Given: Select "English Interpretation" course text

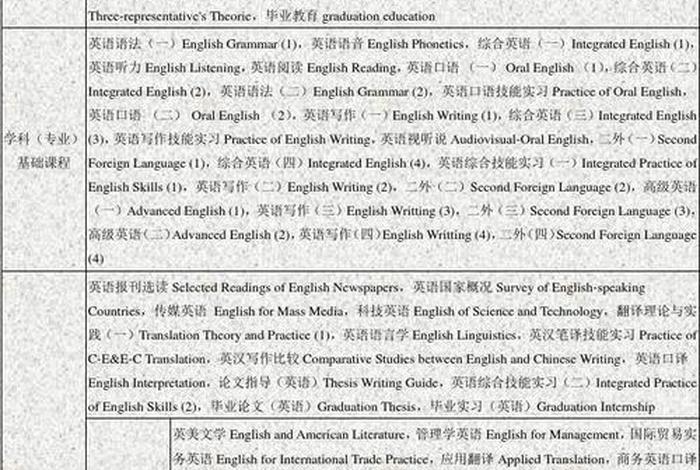Looking at the screenshot, I should coord(146,383).
